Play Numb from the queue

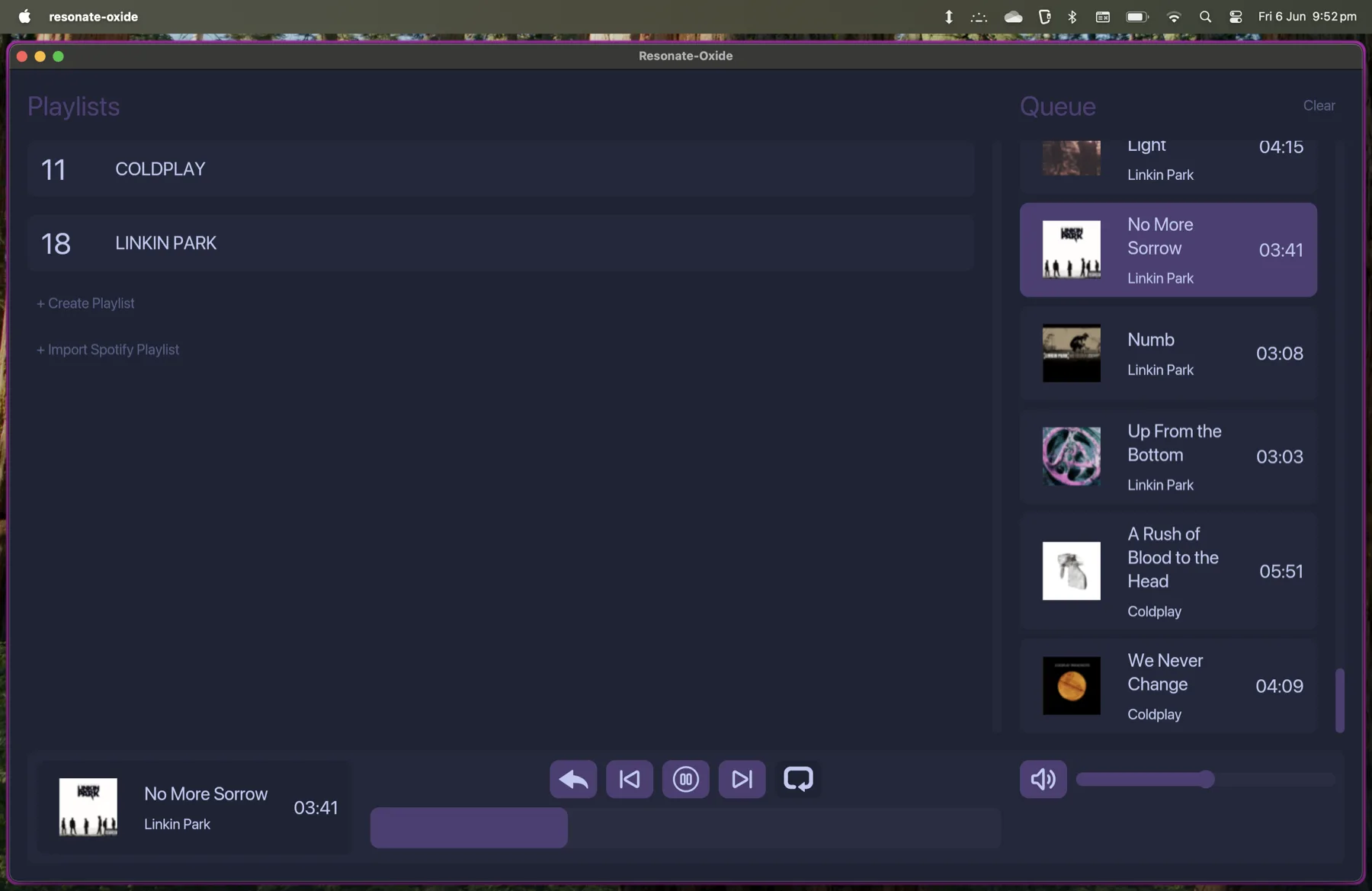click(1168, 354)
